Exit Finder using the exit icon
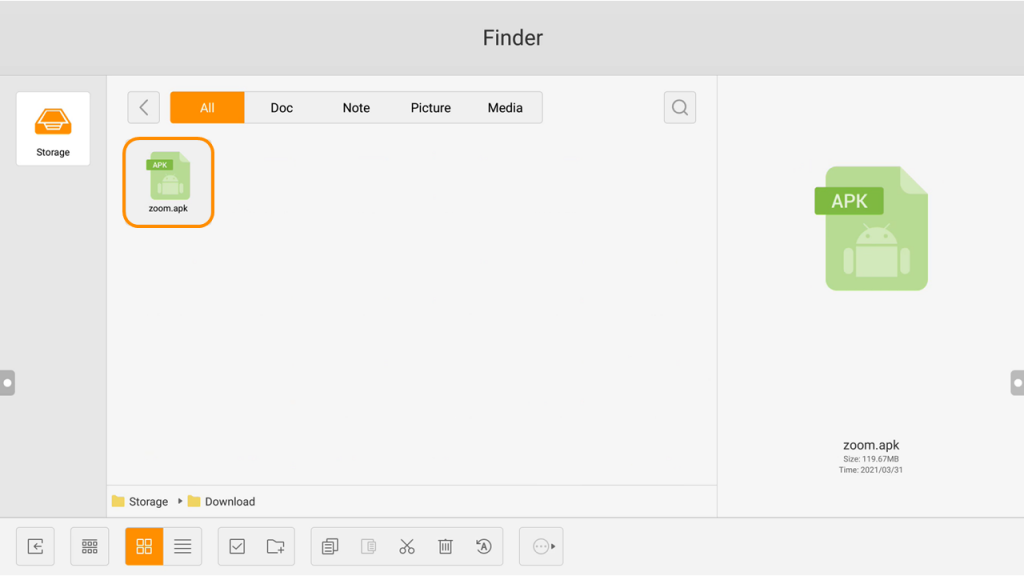The image size is (1024, 576). (x=35, y=546)
